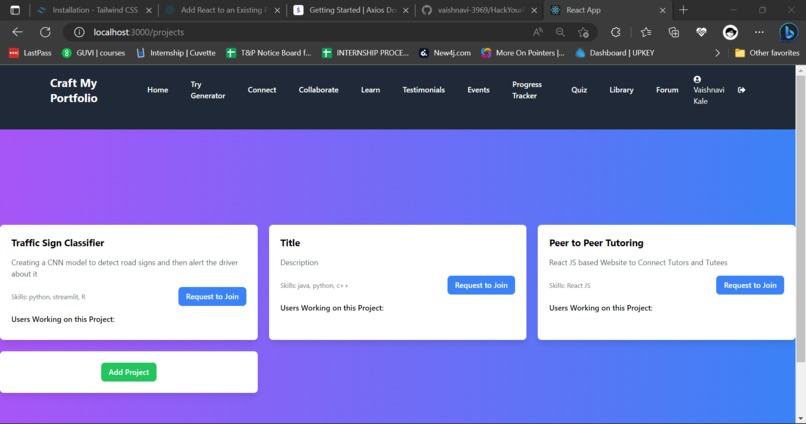Open the GUVI courses bookmark
This screenshot has width=806, height=424.
point(93,53)
